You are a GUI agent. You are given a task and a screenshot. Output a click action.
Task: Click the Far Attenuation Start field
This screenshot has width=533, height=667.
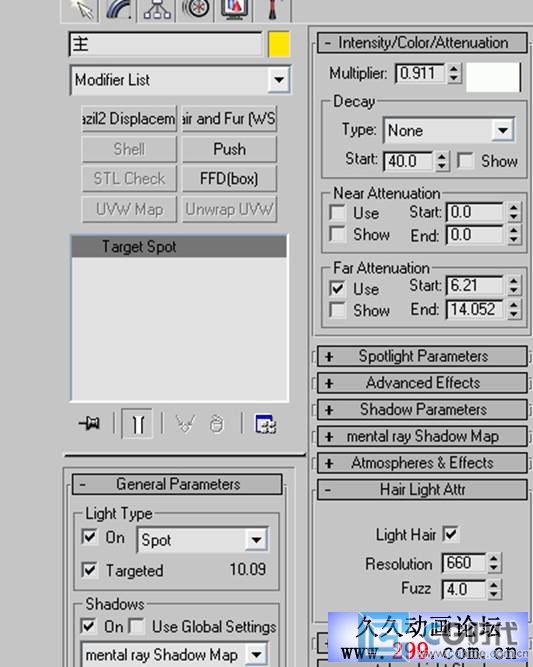tap(475, 286)
